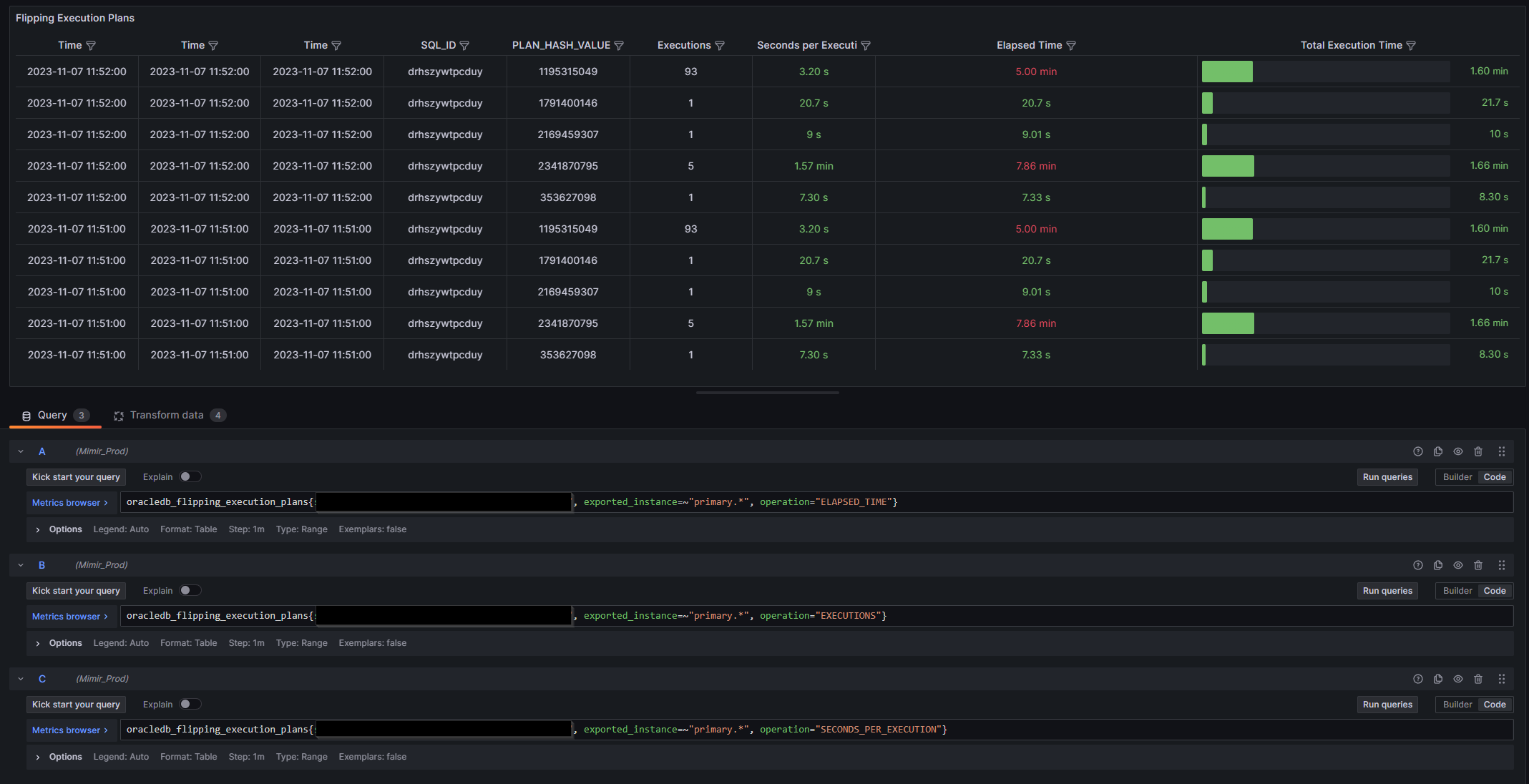Image resolution: width=1529 pixels, height=784 pixels.
Task: Sort by the Executions column header
Action: pos(684,45)
